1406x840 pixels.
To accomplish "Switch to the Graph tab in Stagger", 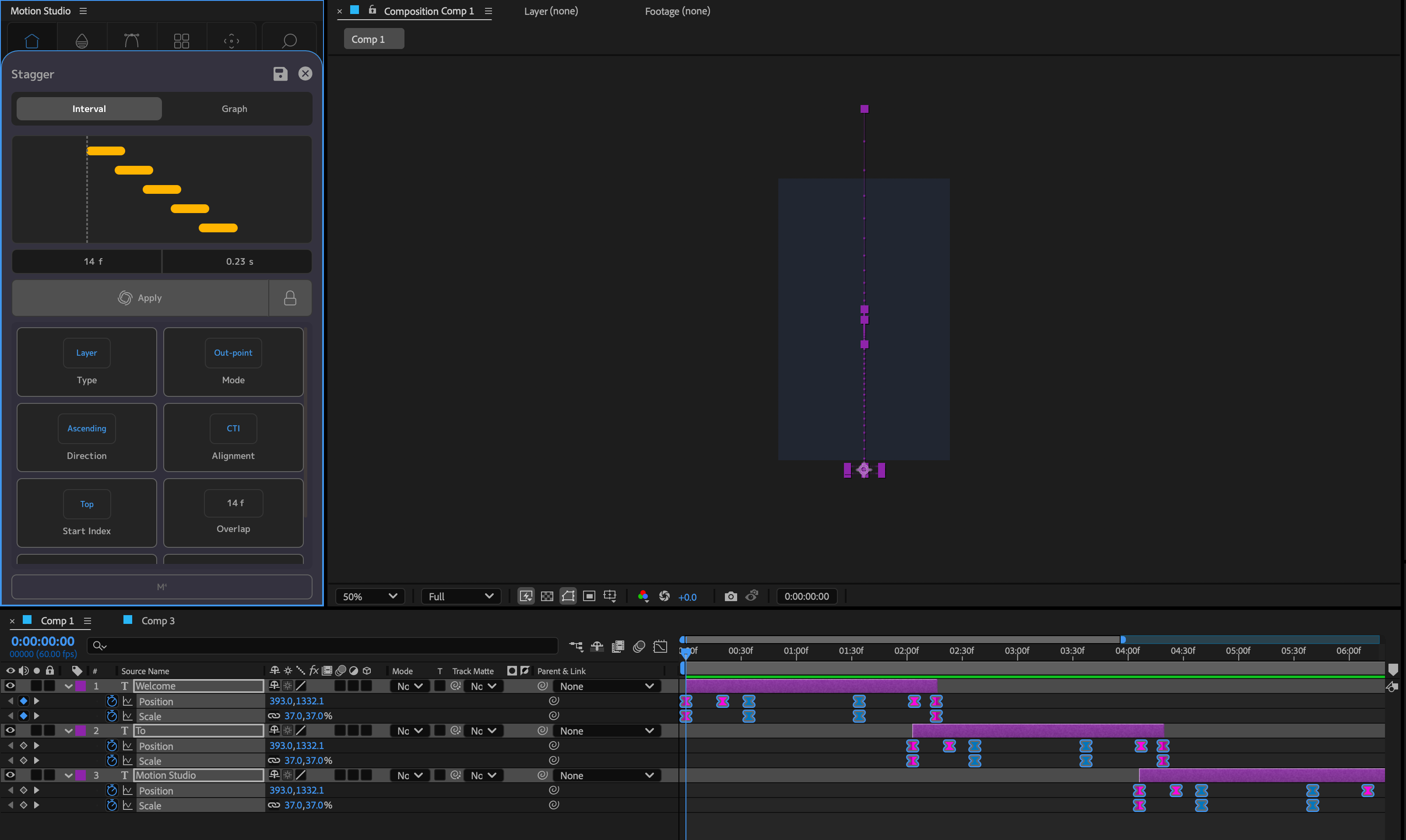I will click(234, 108).
